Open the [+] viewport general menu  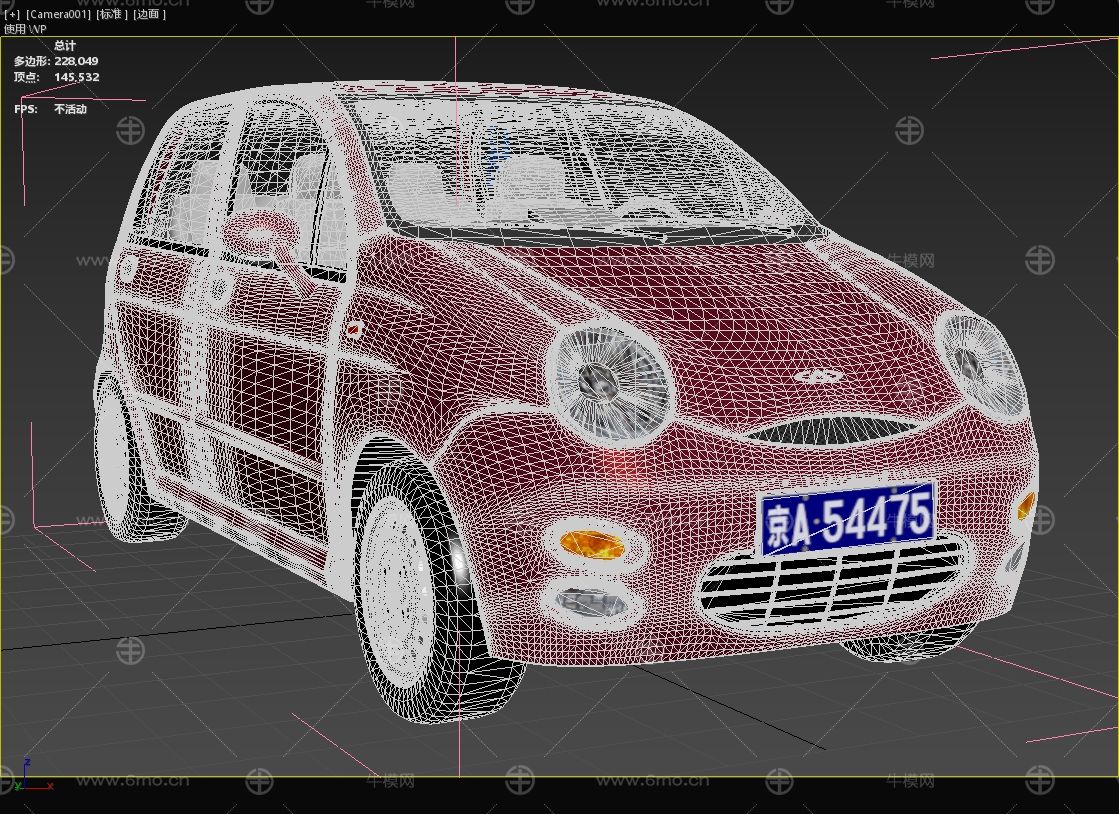click(x=11, y=14)
